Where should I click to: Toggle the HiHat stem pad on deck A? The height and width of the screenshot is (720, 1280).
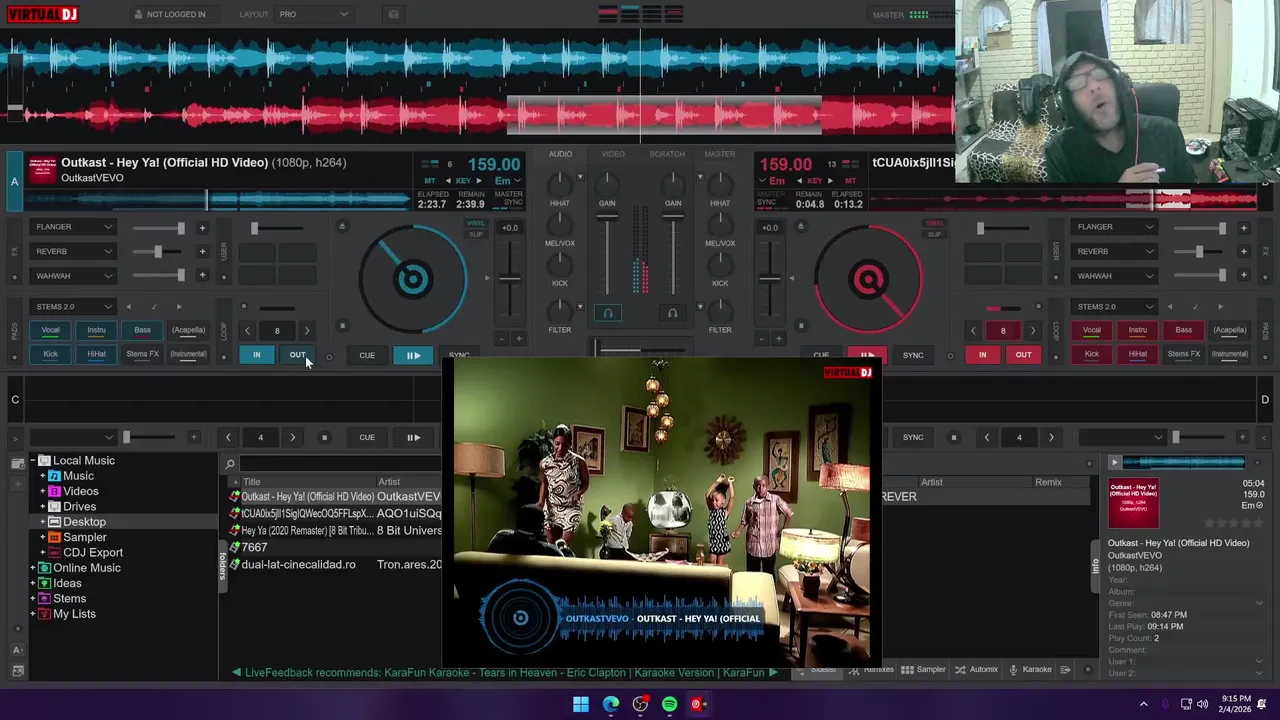point(96,354)
